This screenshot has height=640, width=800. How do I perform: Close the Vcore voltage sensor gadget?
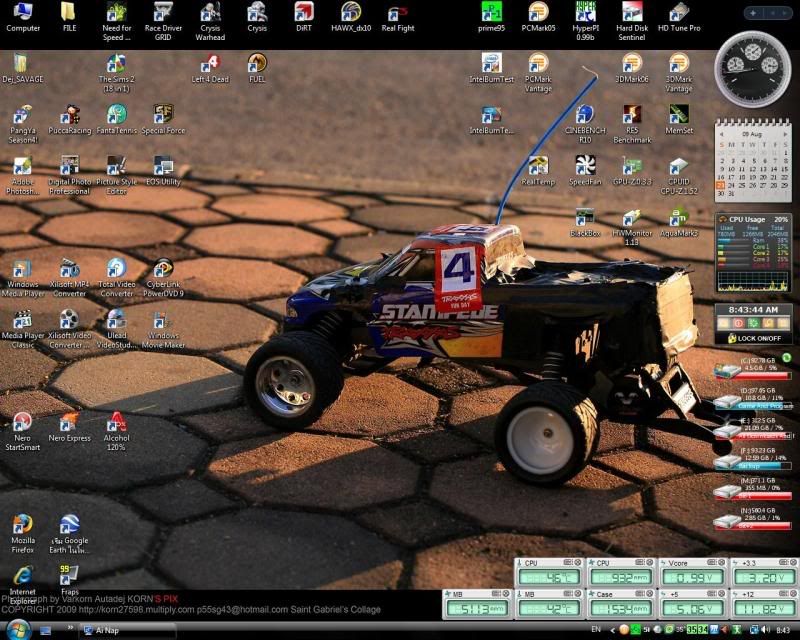[724, 563]
